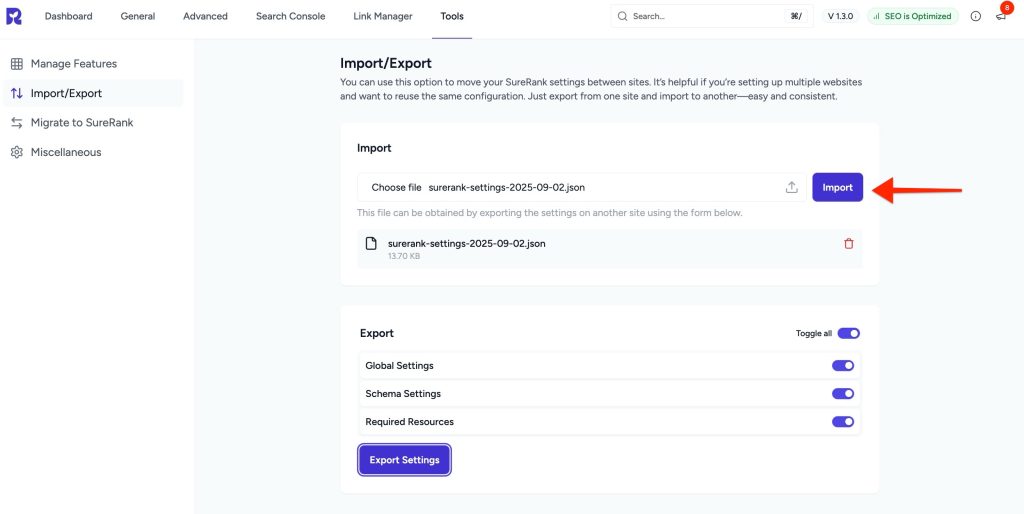1024x514 pixels.
Task: Click the Manage Features grid icon
Action: pyautogui.click(x=17, y=64)
